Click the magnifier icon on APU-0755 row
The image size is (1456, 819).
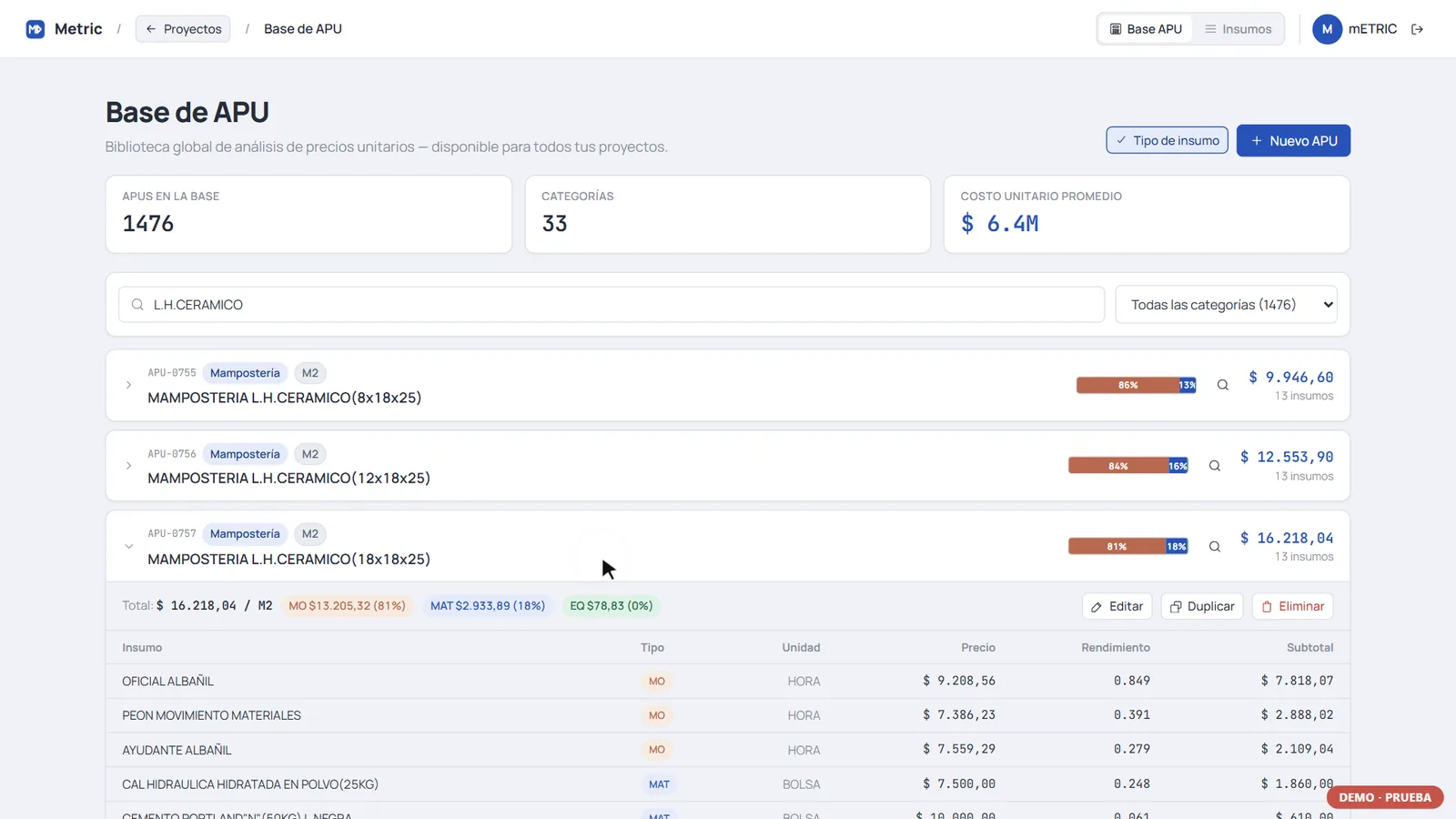coord(1223,385)
